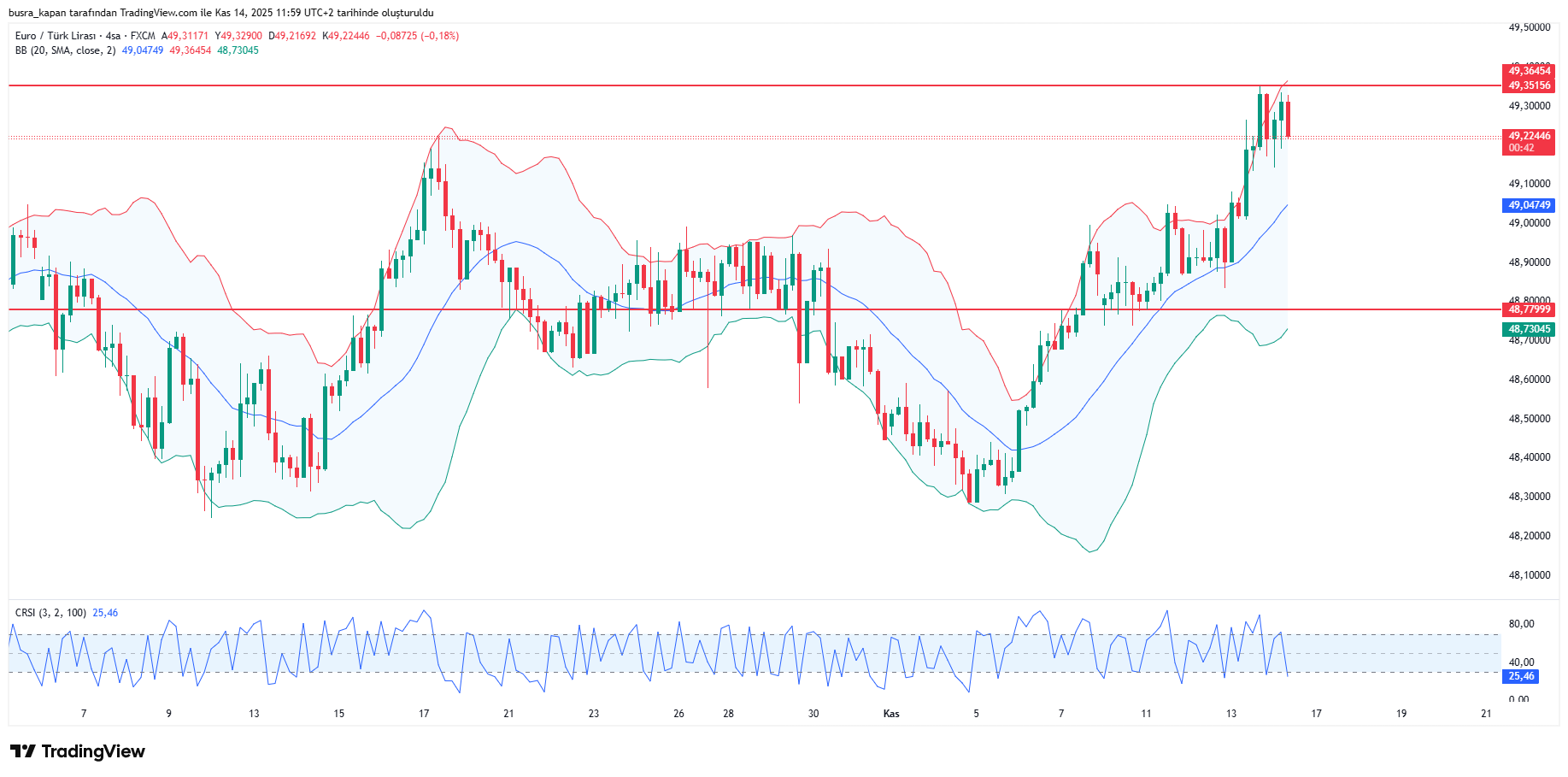
Task: Select the CRSI (3, 2, 100) indicator legend
Action: (x=50, y=613)
